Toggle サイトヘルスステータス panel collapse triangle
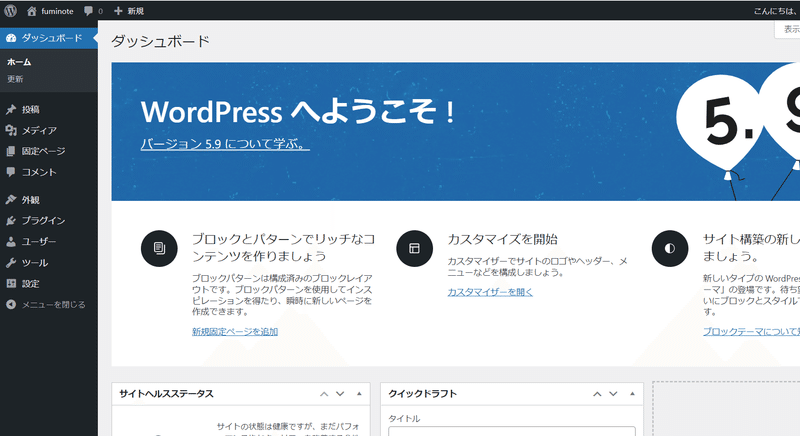800x436 pixels. pos(359,394)
